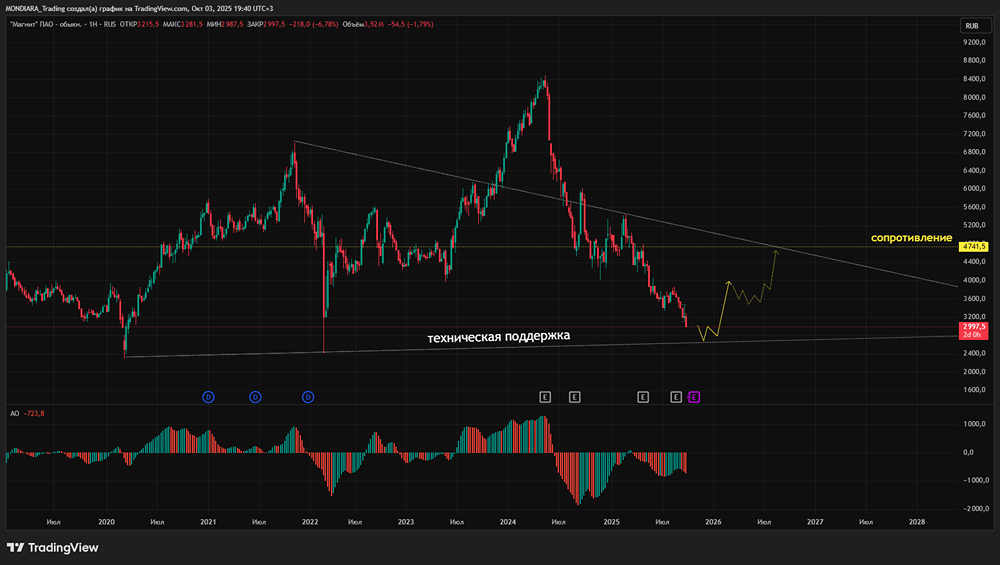Select the yellow сопротивление text label
1000x565 pixels.
coord(911,238)
